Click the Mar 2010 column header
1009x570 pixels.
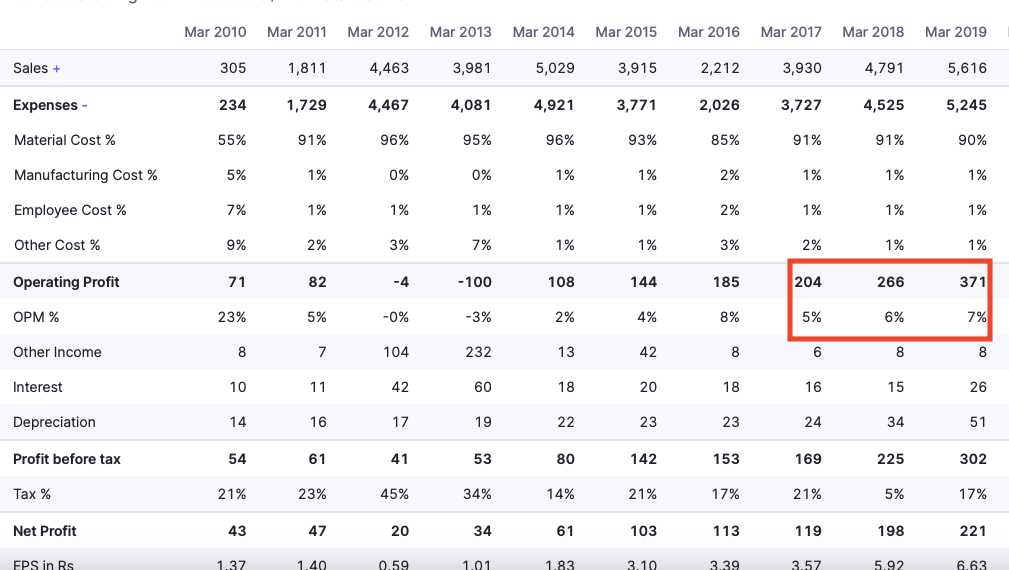[x=215, y=32]
